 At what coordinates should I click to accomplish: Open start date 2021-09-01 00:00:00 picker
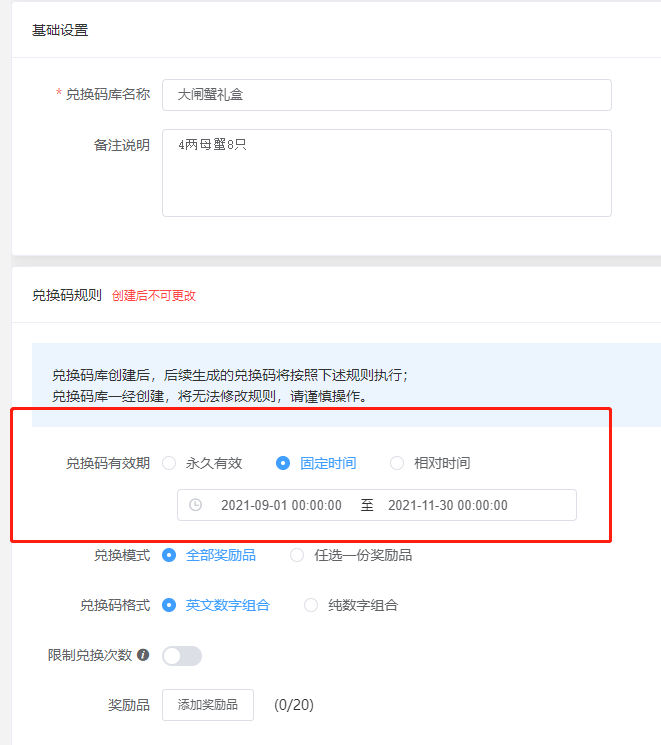tap(281, 505)
